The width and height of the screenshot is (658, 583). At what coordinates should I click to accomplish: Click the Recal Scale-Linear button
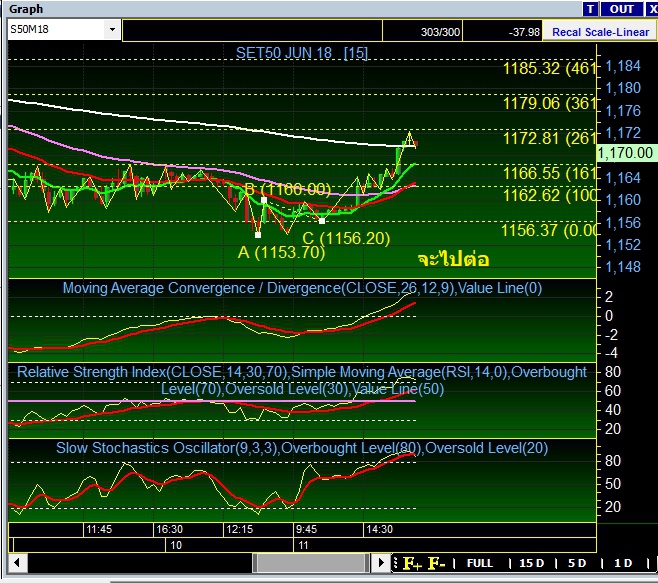[600, 32]
